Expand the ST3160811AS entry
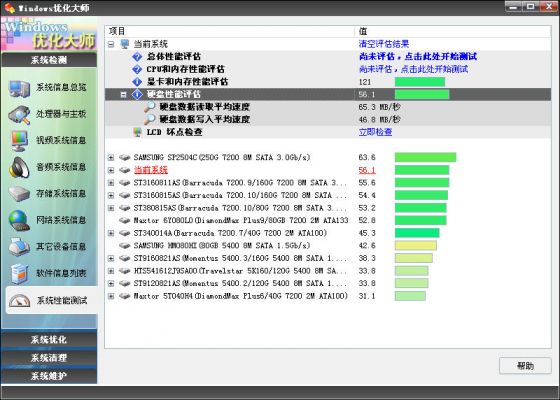 coord(111,183)
